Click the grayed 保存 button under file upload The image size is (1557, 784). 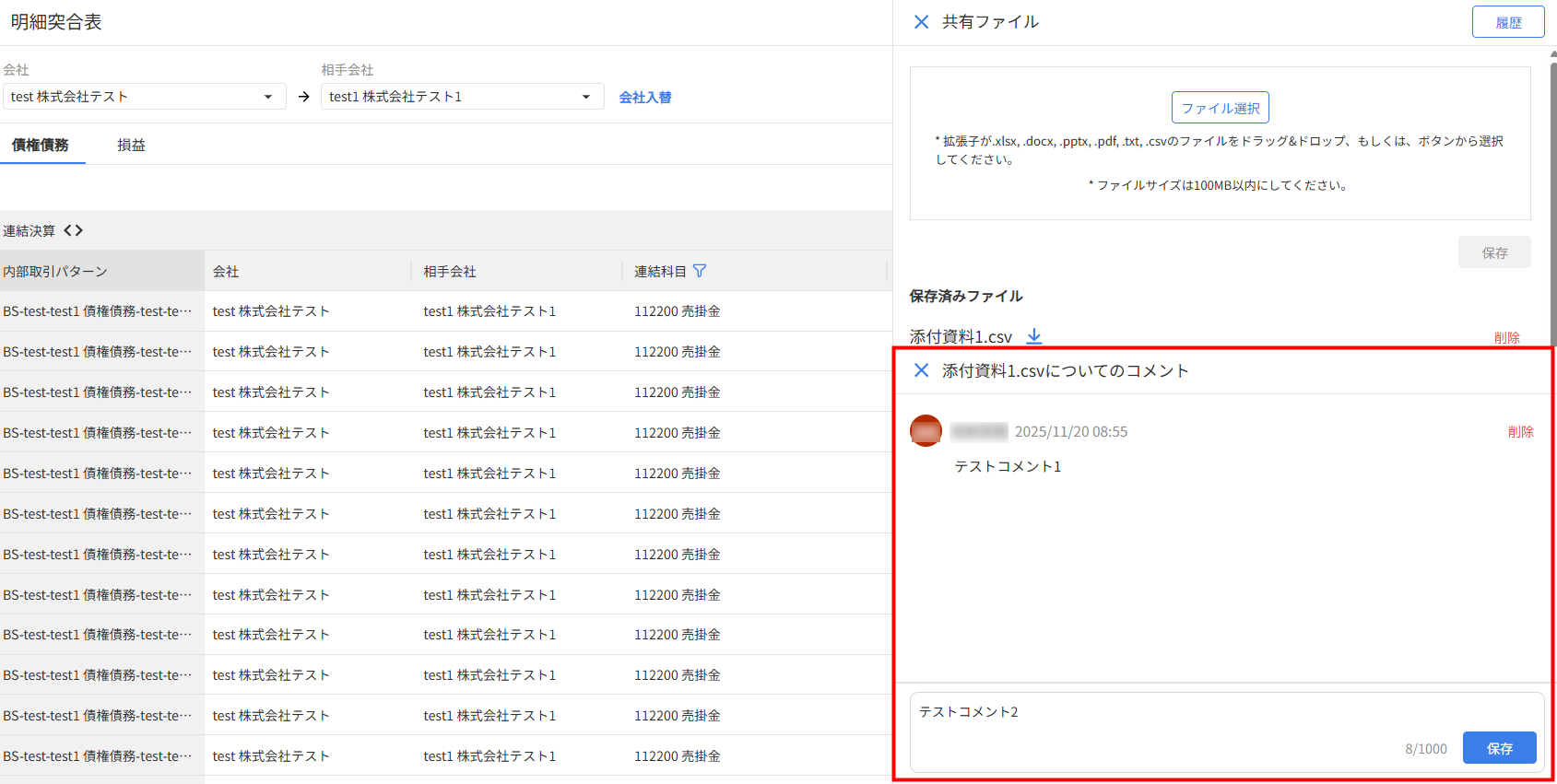coord(1493,252)
